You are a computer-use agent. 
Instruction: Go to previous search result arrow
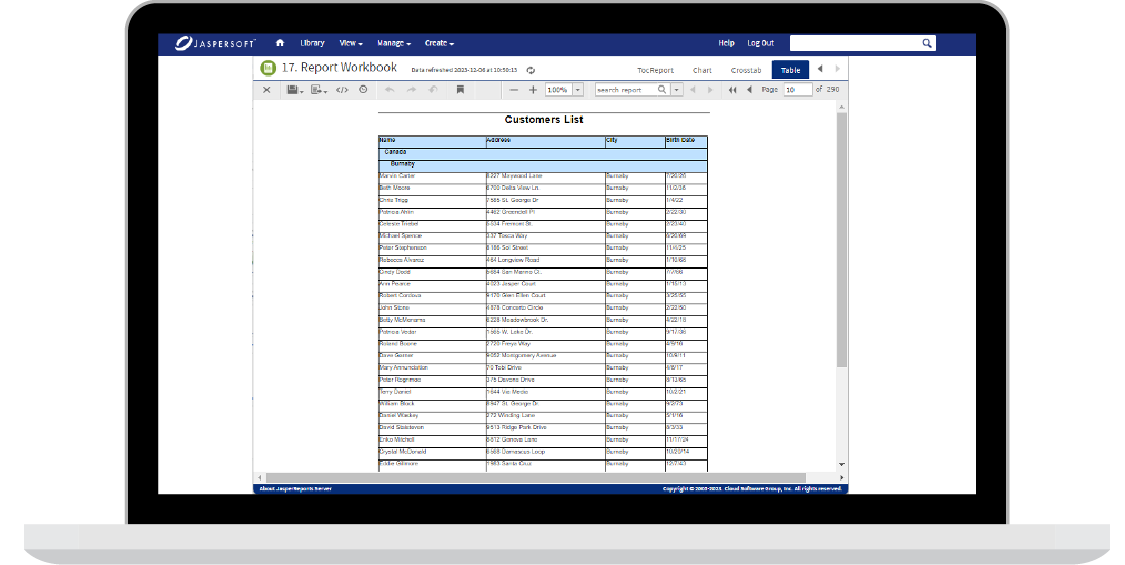tap(692, 90)
